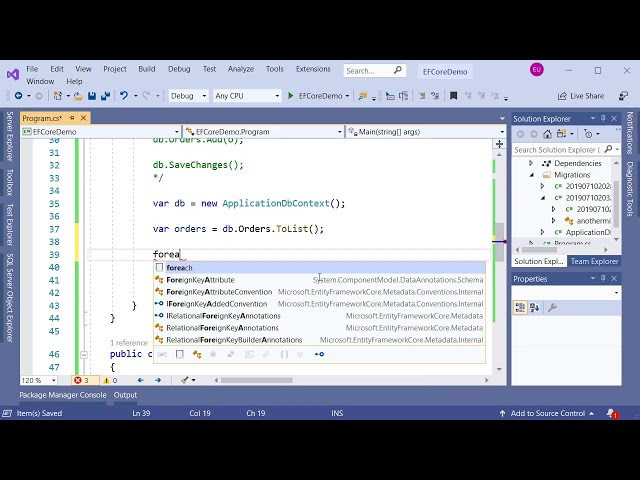The width and height of the screenshot is (640, 480).
Task: Expand the ApplicationDb tree node
Action: pyautogui.click(x=542, y=232)
